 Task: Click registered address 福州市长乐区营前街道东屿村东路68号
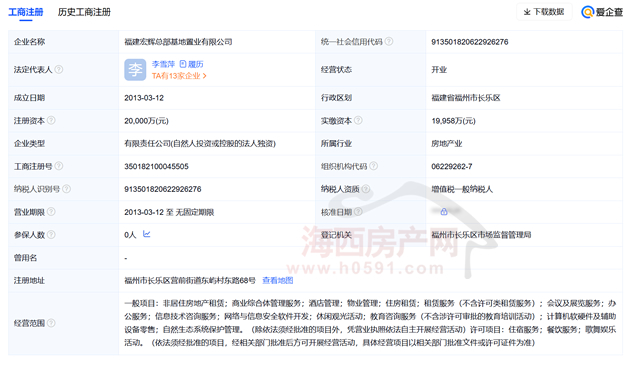(x=190, y=280)
